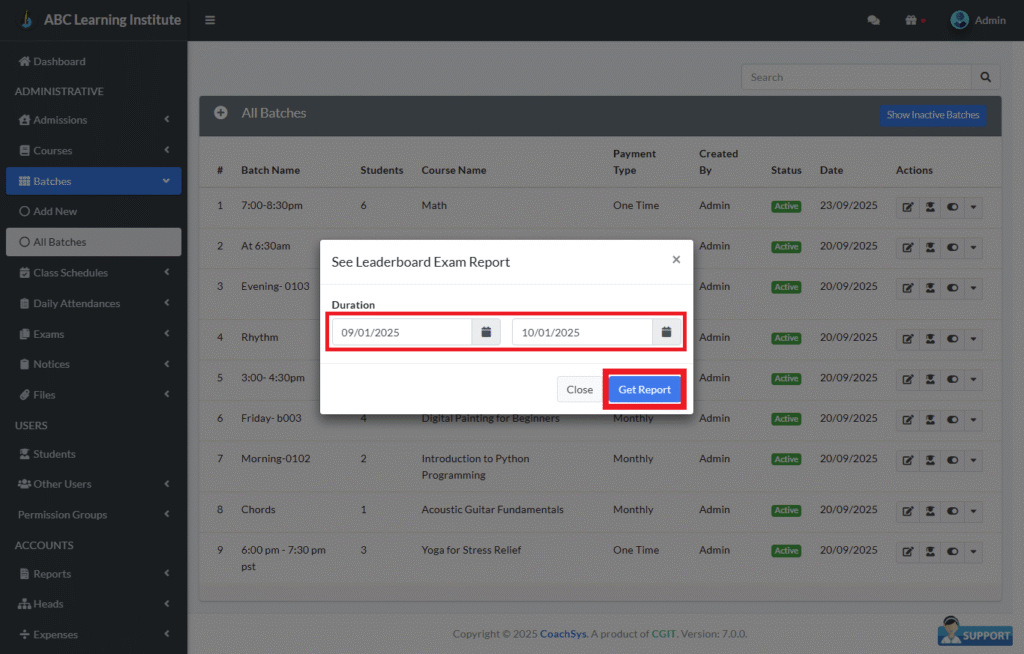Click edit icon for Math batch
This screenshot has width=1024, height=654.
[x=908, y=206]
